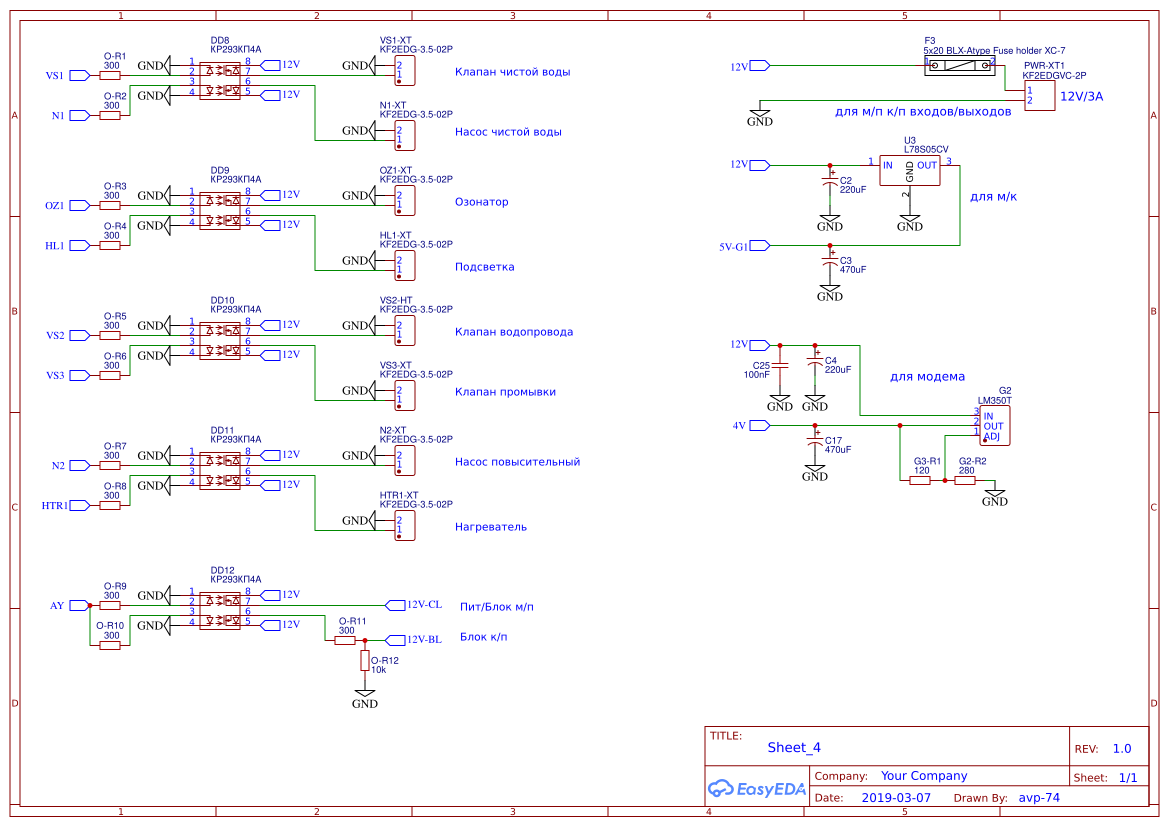The height and width of the screenshot is (827, 1169).
Task: Click the EasyEDA logo in title block
Action: (x=757, y=789)
